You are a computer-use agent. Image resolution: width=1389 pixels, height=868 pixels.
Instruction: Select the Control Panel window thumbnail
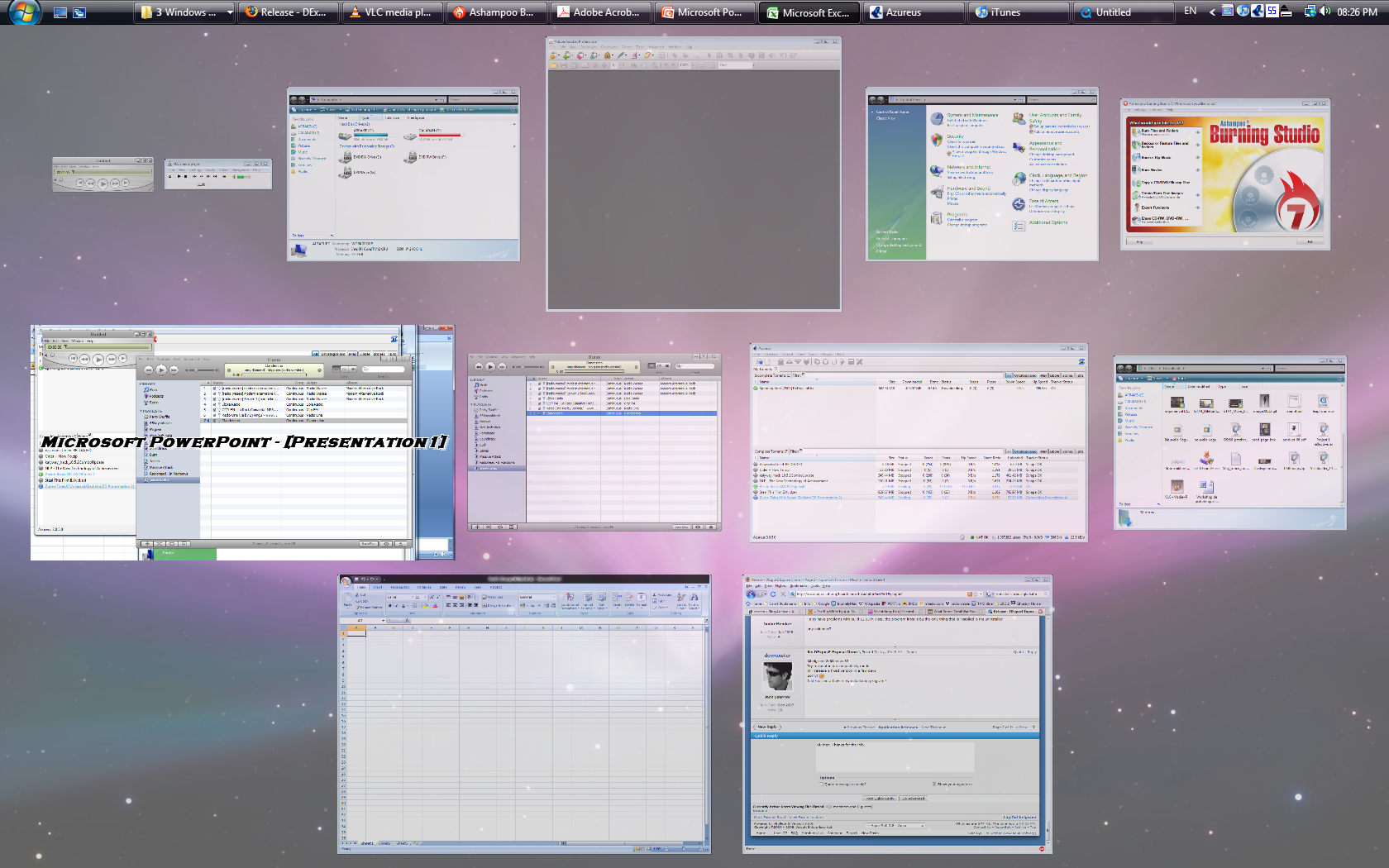click(x=981, y=174)
